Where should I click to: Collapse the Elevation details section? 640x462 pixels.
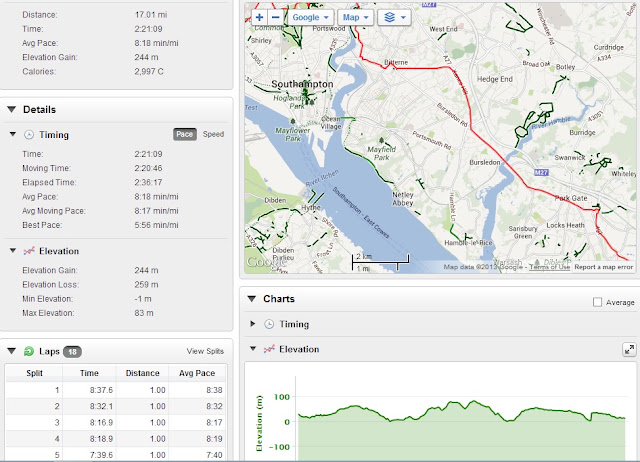click(13, 251)
